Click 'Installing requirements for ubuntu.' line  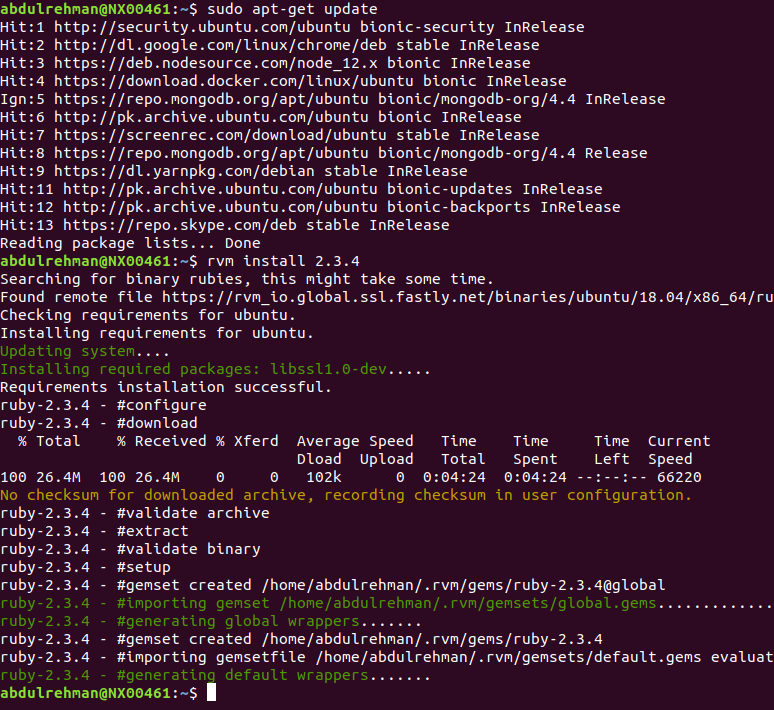(157, 333)
